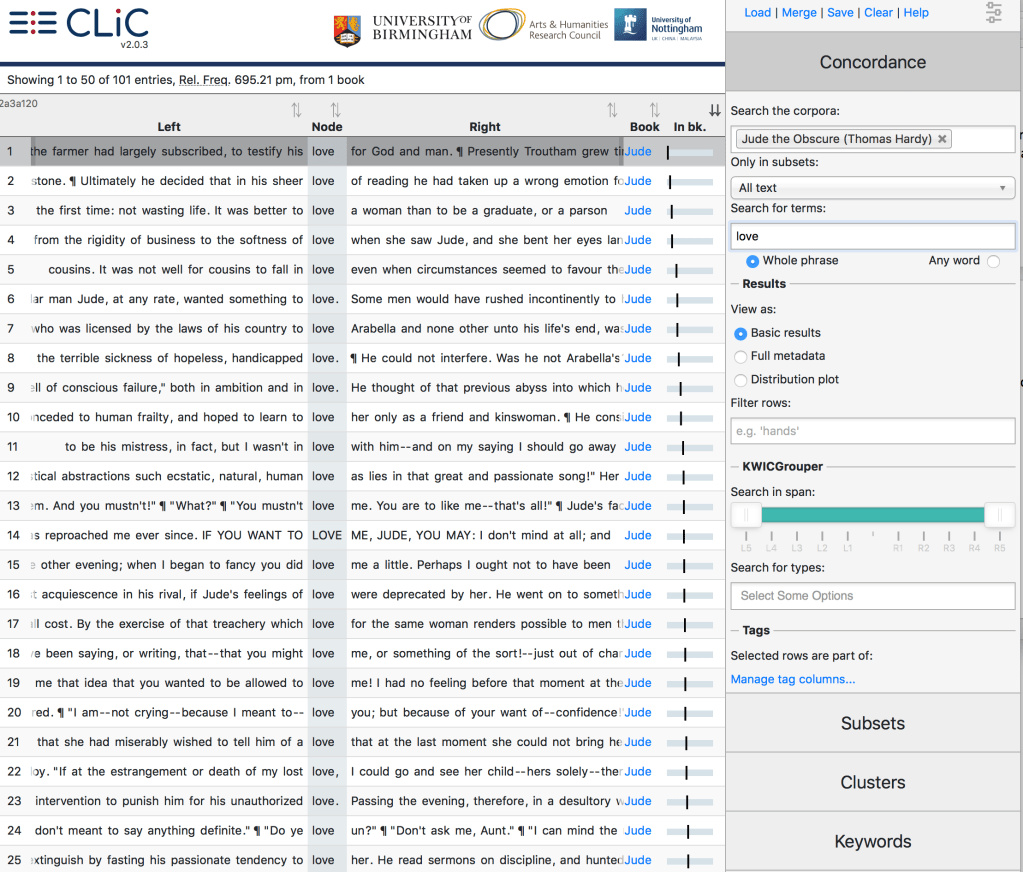This screenshot has height=872, width=1023.
Task: Click the University of Birmingham logo
Action: click(x=402, y=28)
